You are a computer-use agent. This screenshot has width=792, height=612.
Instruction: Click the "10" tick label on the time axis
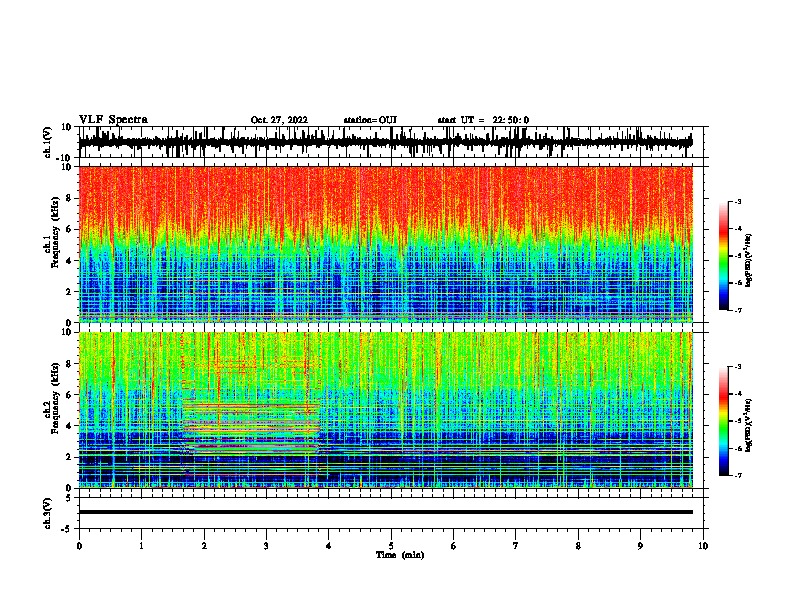703,546
